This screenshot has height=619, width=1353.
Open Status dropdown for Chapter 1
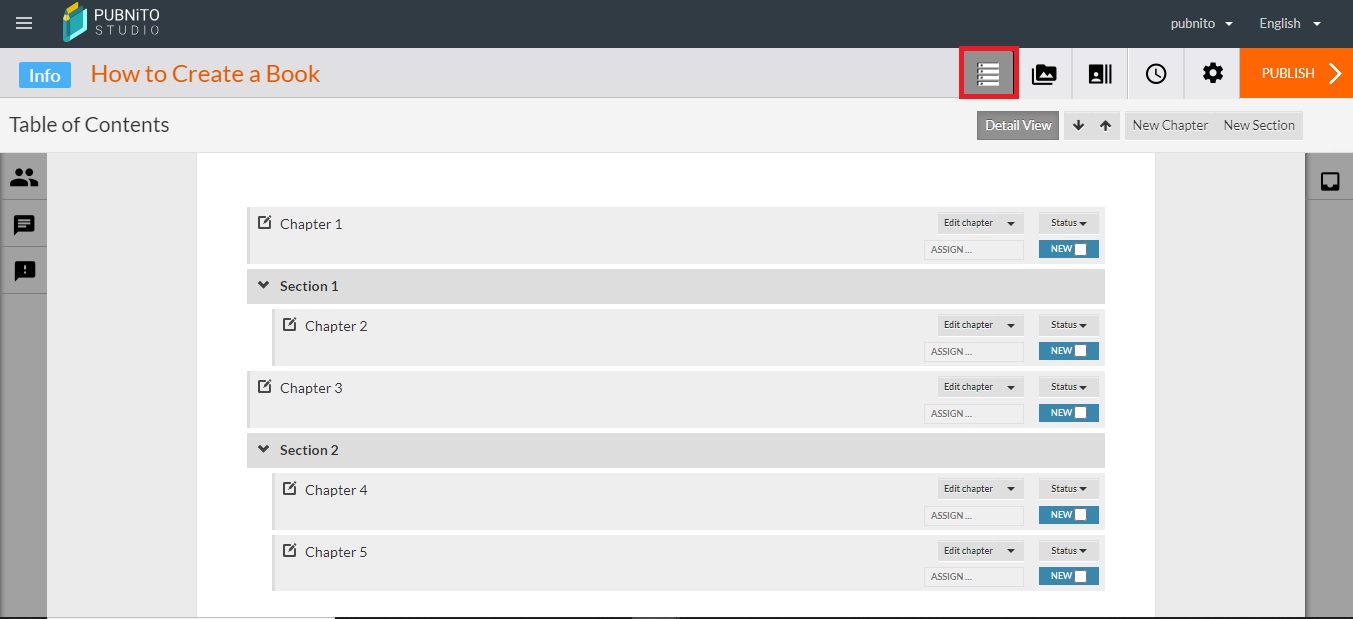tap(1068, 223)
